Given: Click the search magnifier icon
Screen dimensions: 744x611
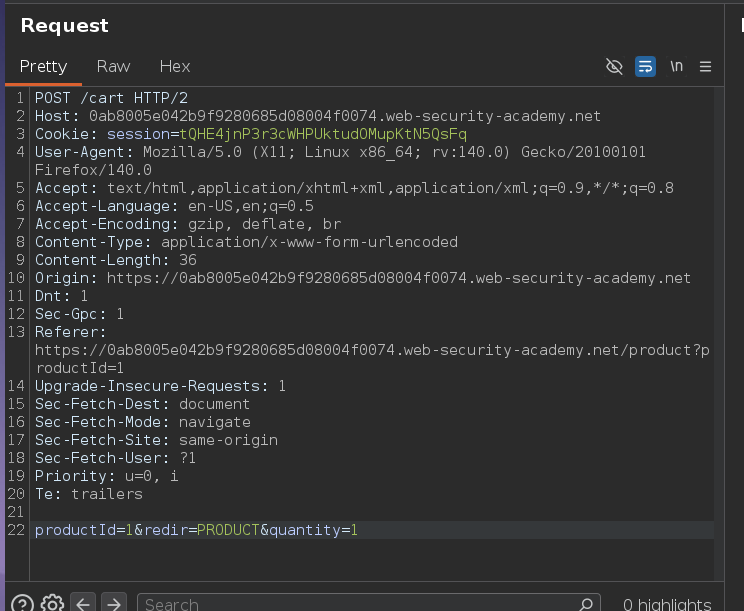Looking at the screenshot, I should click(x=586, y=604).
